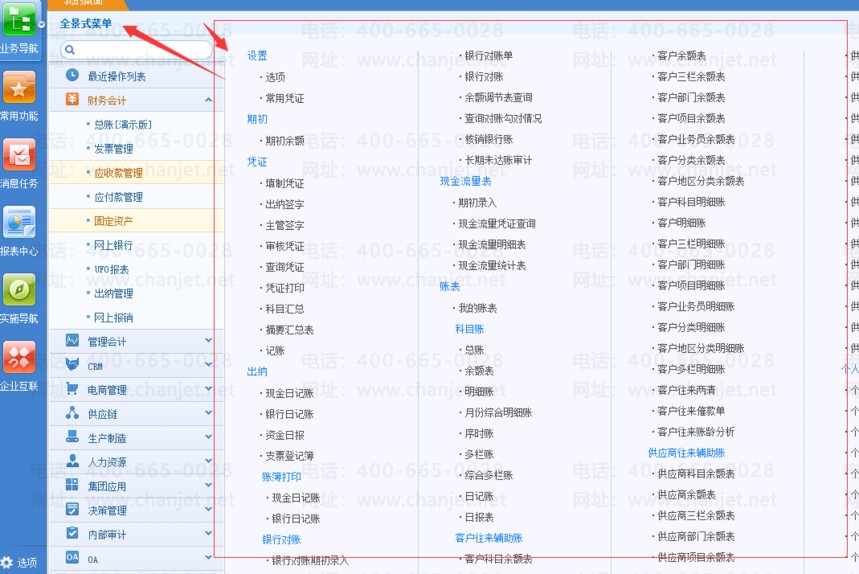
Task: Open the 填制凭证 link
Action: pyautogui.click(x=284, y=184)
